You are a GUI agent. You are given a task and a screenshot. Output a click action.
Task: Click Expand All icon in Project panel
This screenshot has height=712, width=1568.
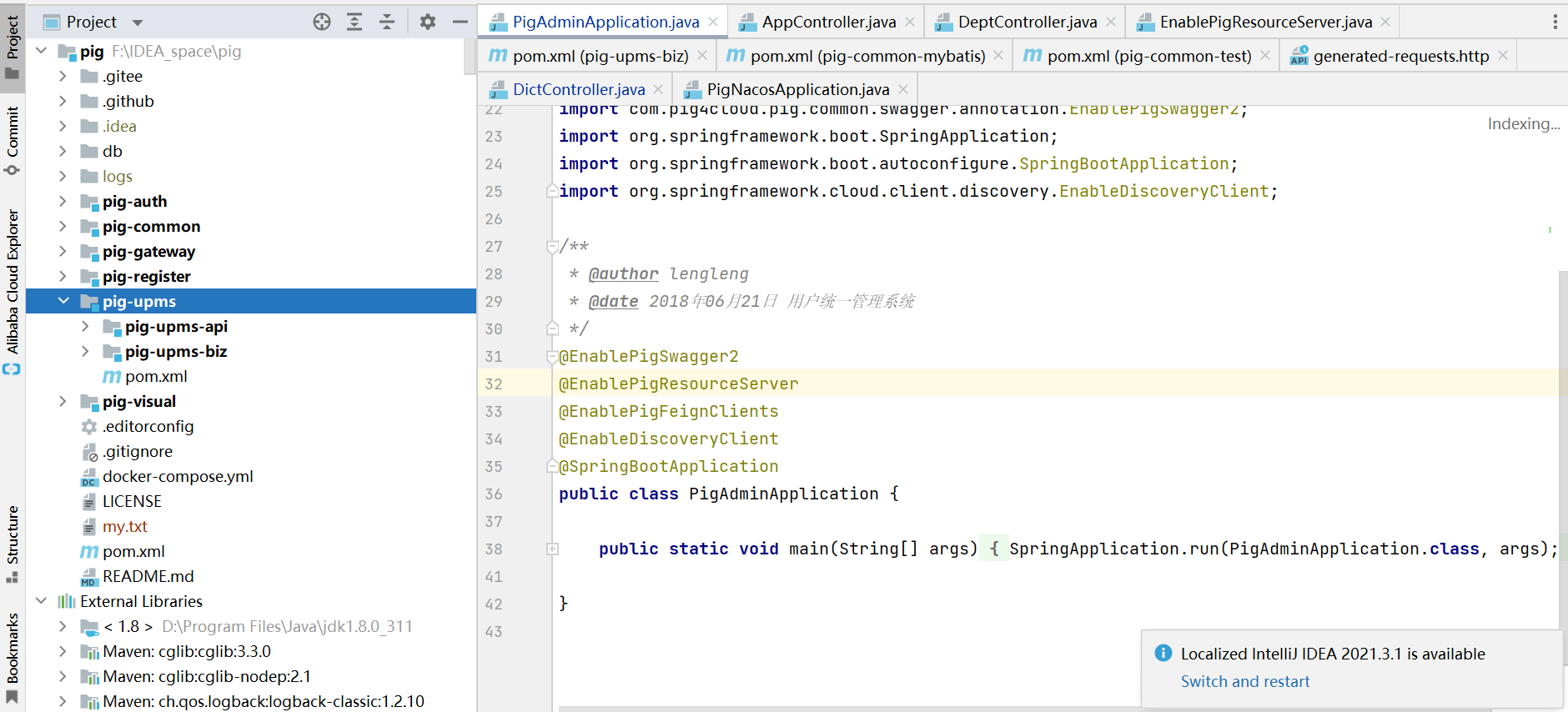[354, 22]
